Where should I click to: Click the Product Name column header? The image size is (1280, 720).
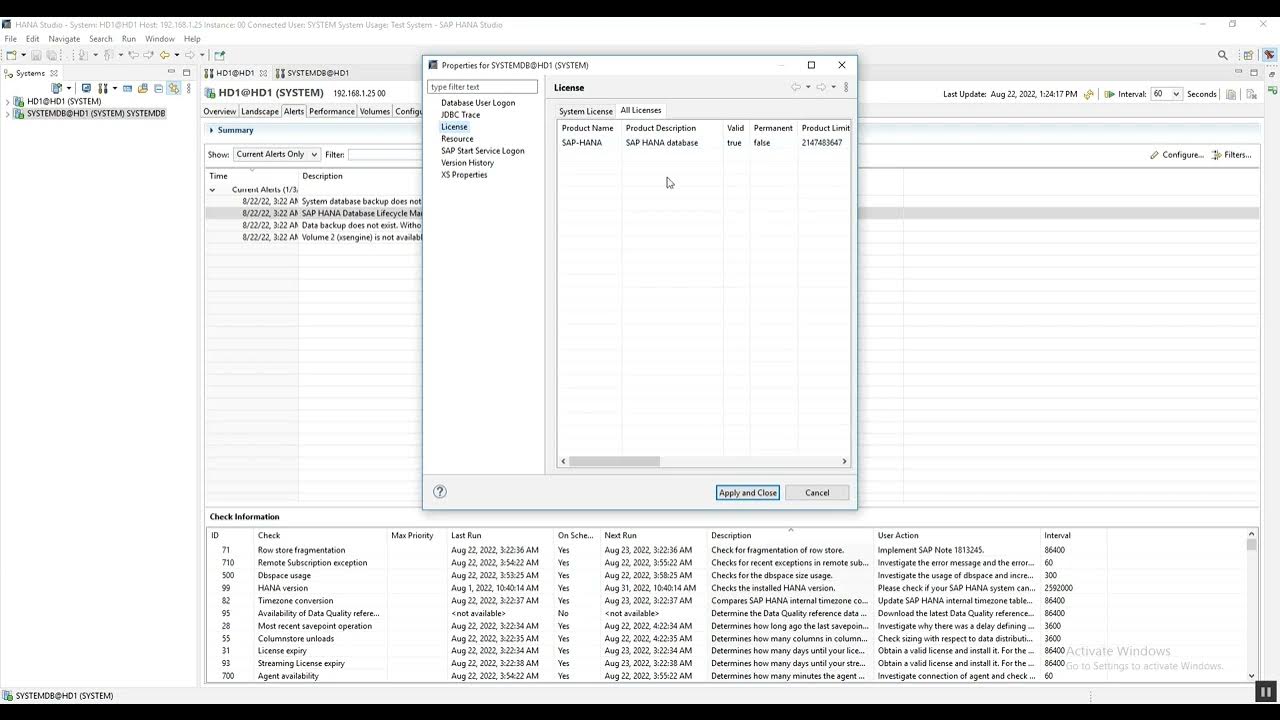click(x=589, y=128)
